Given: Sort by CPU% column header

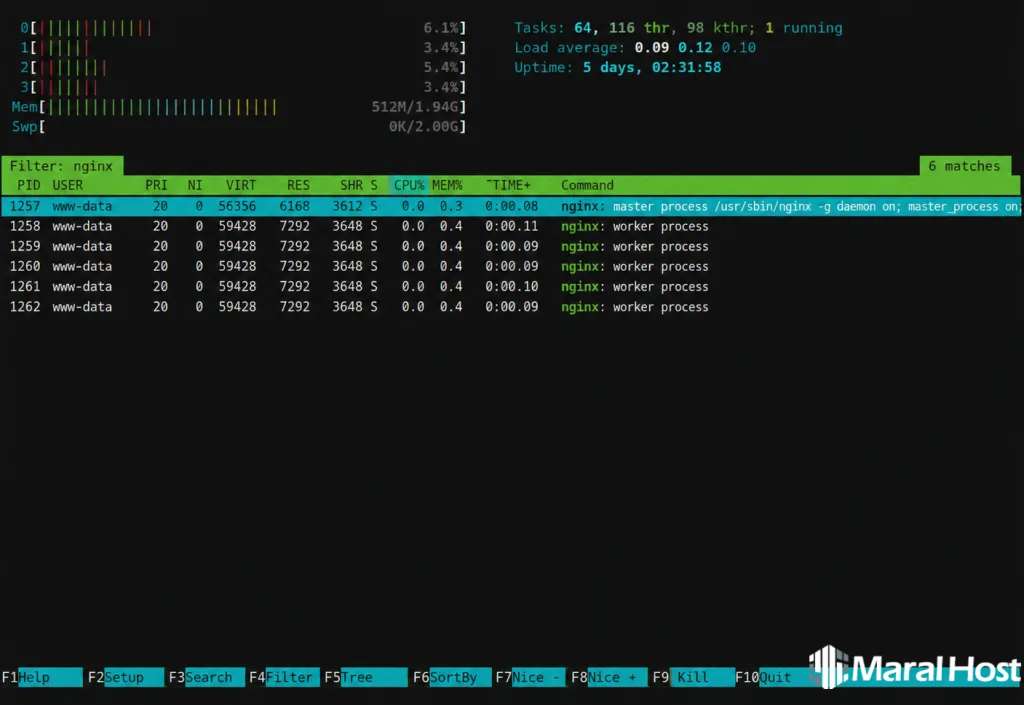Looking at the screenshot, I should (409, 185).
